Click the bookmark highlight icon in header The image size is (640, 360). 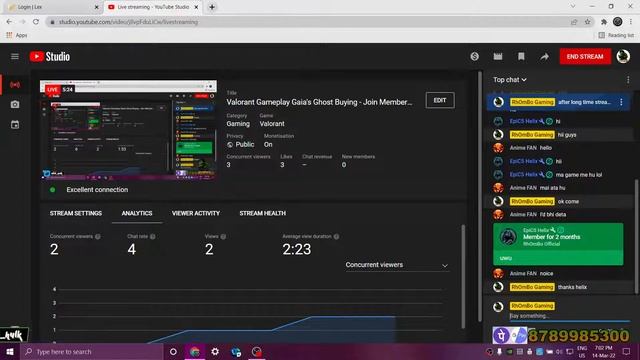(x=521, y=56)
